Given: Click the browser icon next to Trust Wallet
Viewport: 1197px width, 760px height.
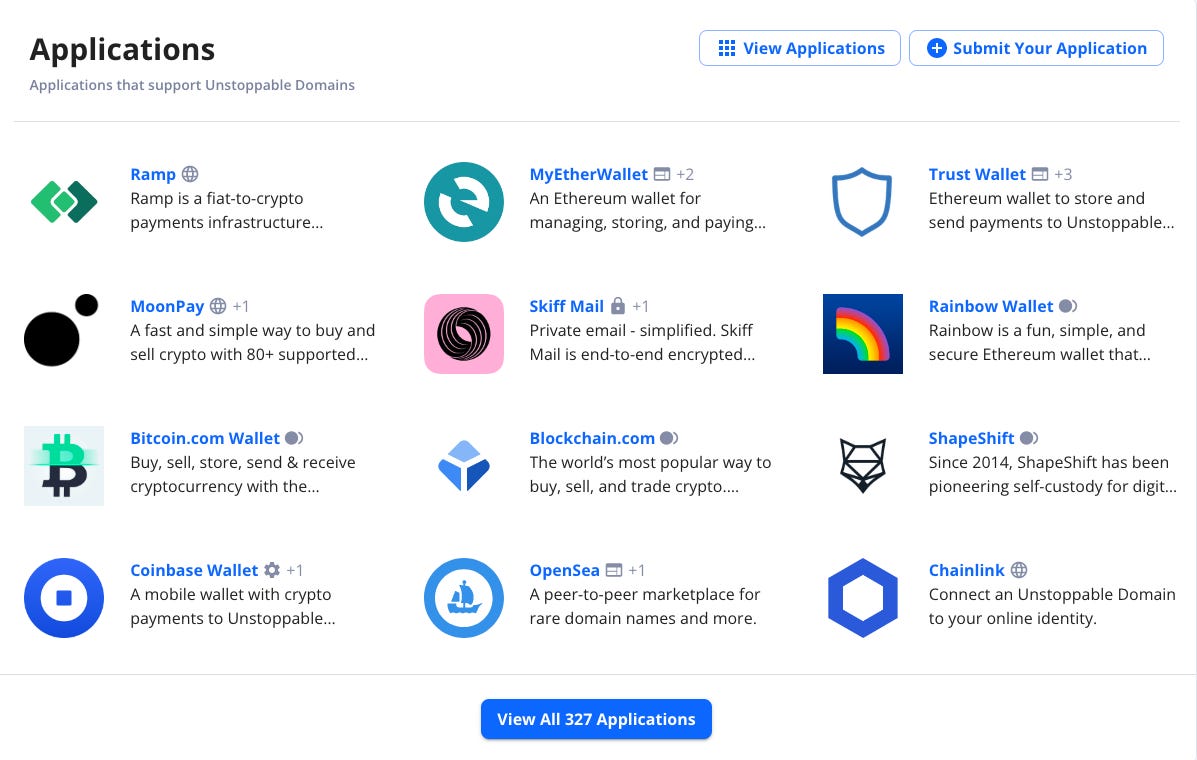Looking at the screenshot, I should (x=1040, y=174).
